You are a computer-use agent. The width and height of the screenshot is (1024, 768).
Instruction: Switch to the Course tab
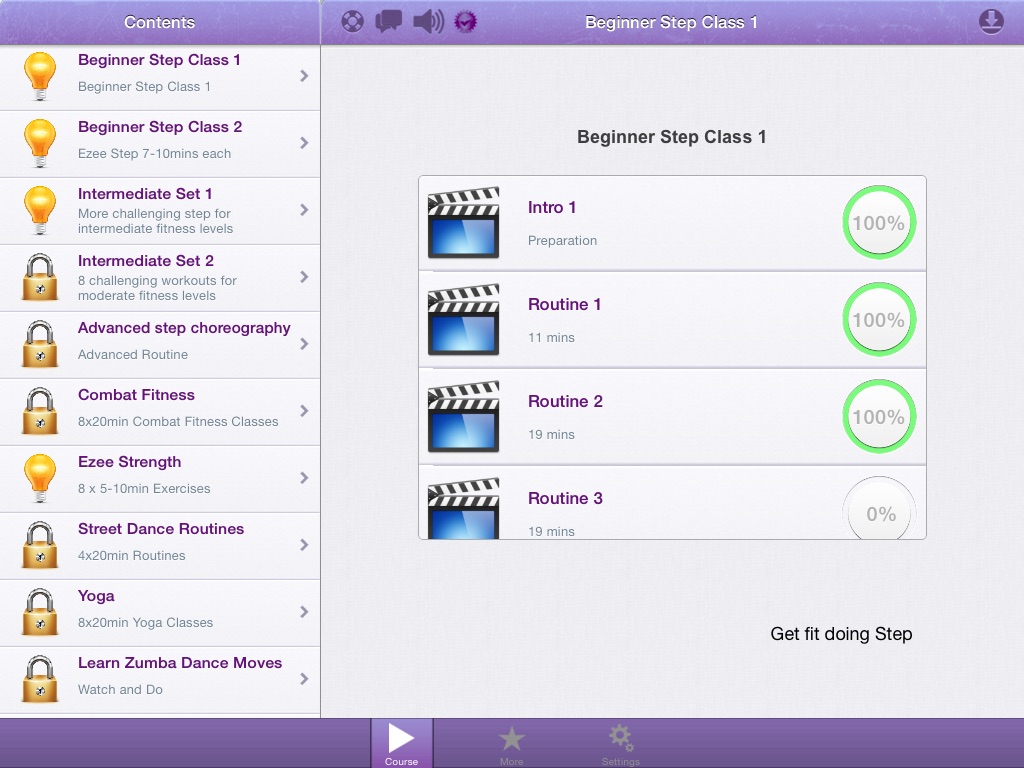pyautogui.click(x=402, y=743)
